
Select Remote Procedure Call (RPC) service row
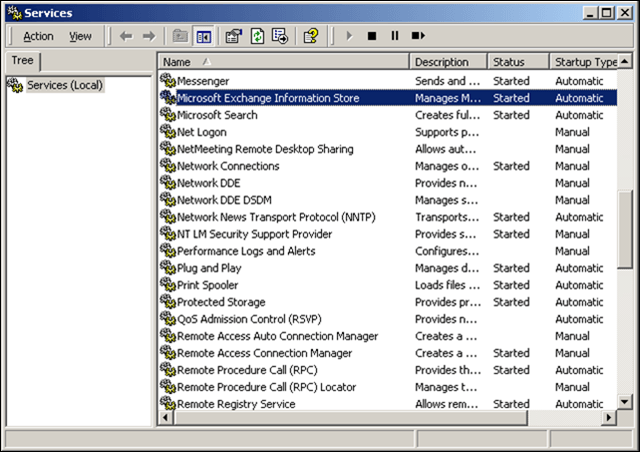(x=388, y=370)
